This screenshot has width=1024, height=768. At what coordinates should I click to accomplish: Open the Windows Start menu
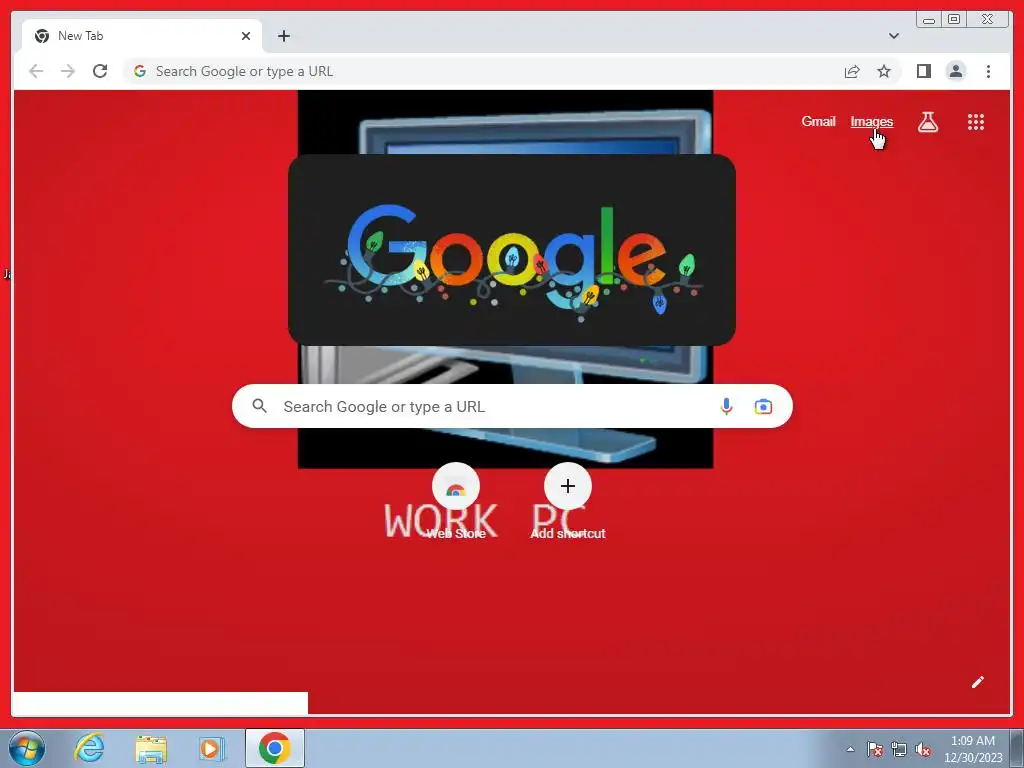tap(27, 748)
